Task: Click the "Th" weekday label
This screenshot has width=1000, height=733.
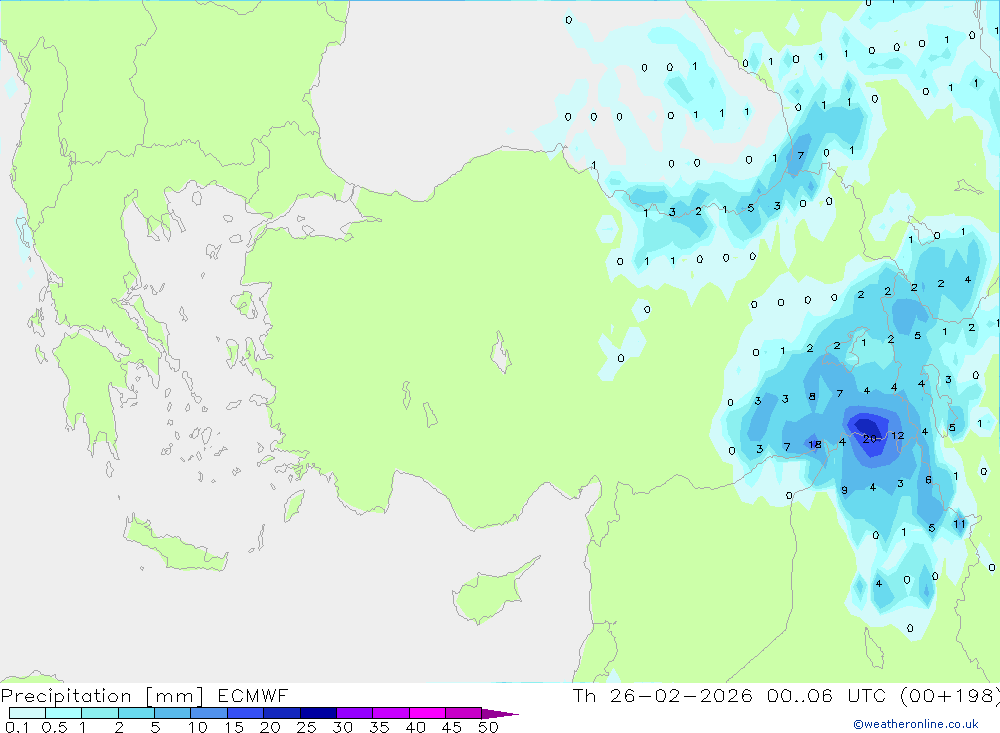Action: tap(584, 695)
